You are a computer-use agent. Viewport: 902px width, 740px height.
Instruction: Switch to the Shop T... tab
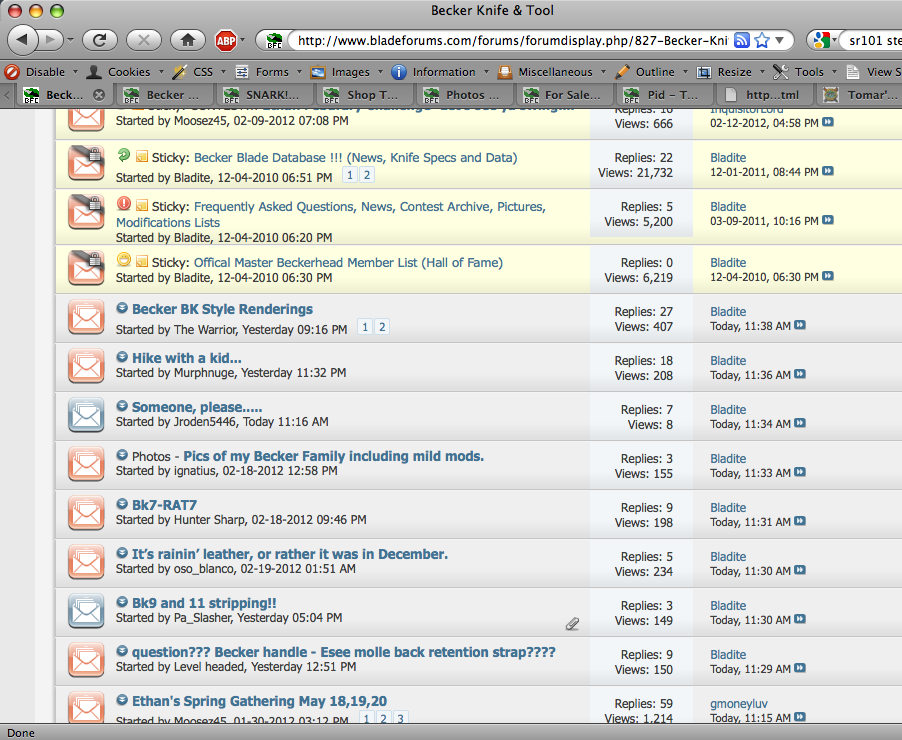tap(365, 95)
